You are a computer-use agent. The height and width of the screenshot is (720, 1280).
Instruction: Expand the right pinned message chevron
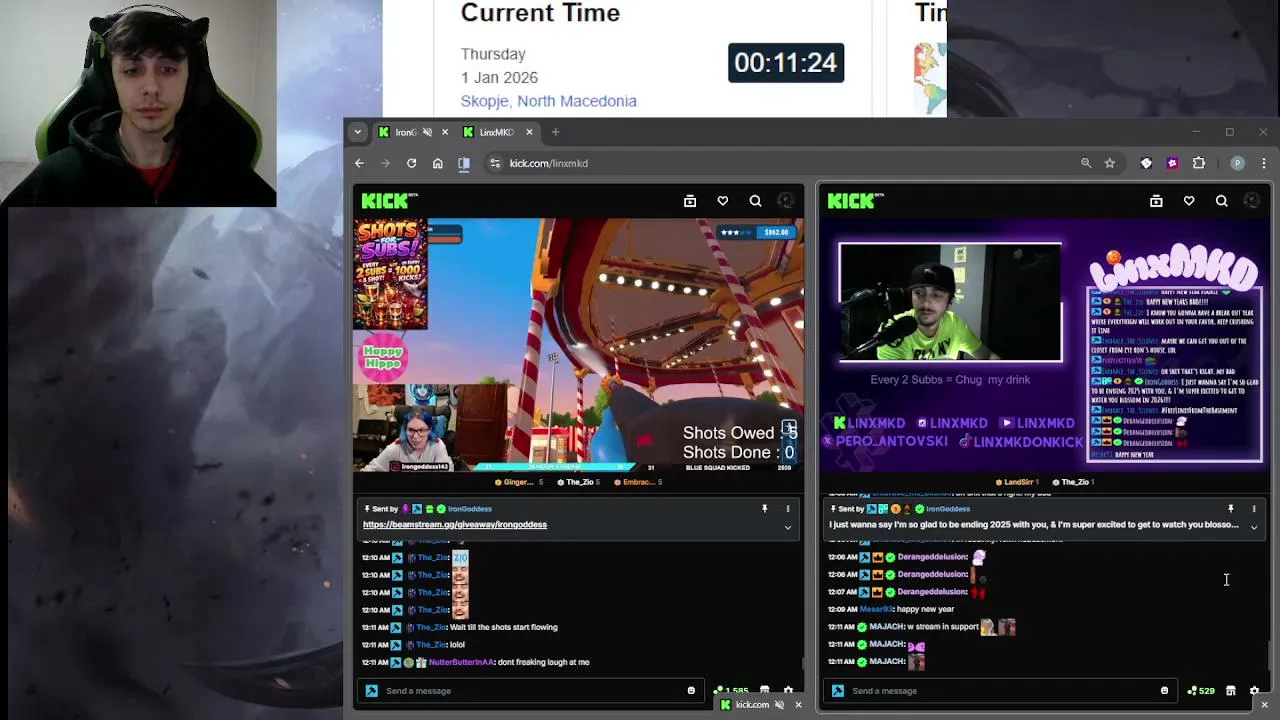click(x=1254, y=527)
